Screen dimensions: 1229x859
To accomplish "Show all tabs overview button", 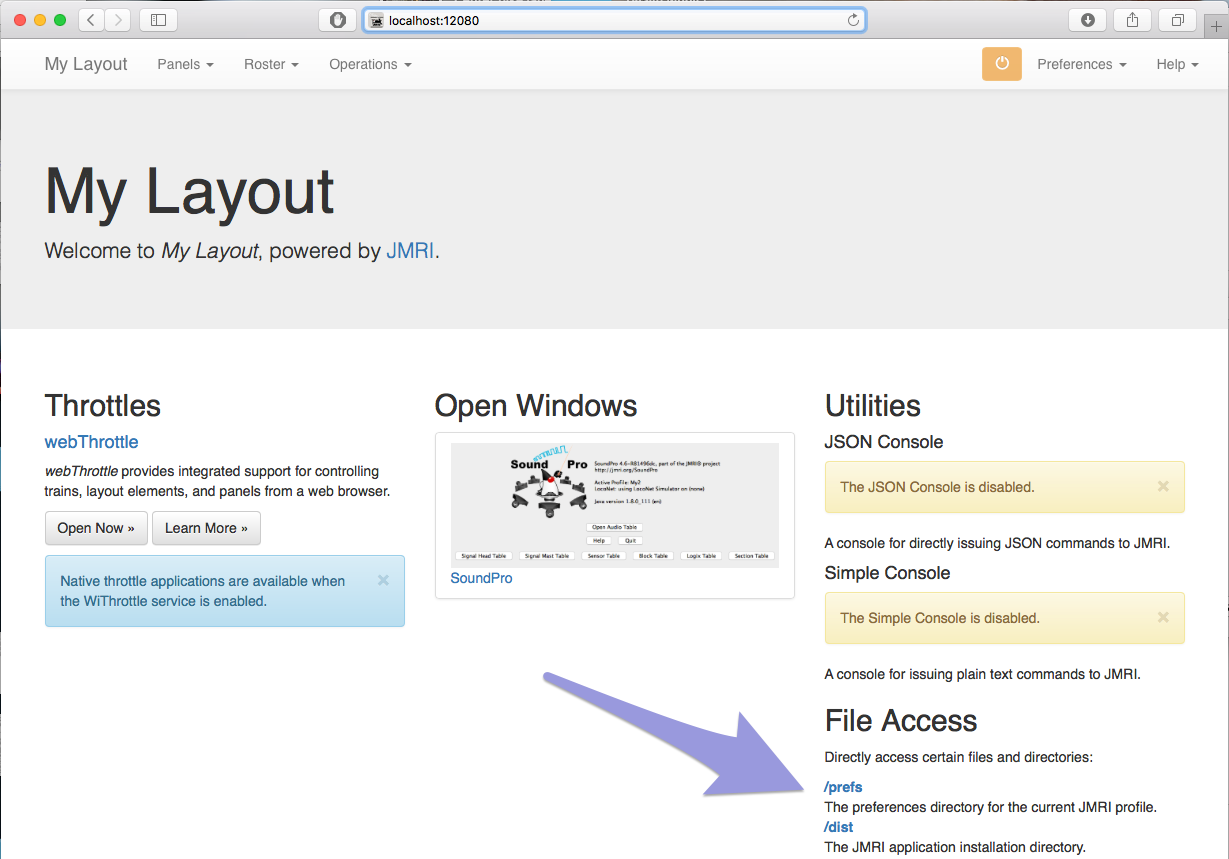I will pos(1177,20).
